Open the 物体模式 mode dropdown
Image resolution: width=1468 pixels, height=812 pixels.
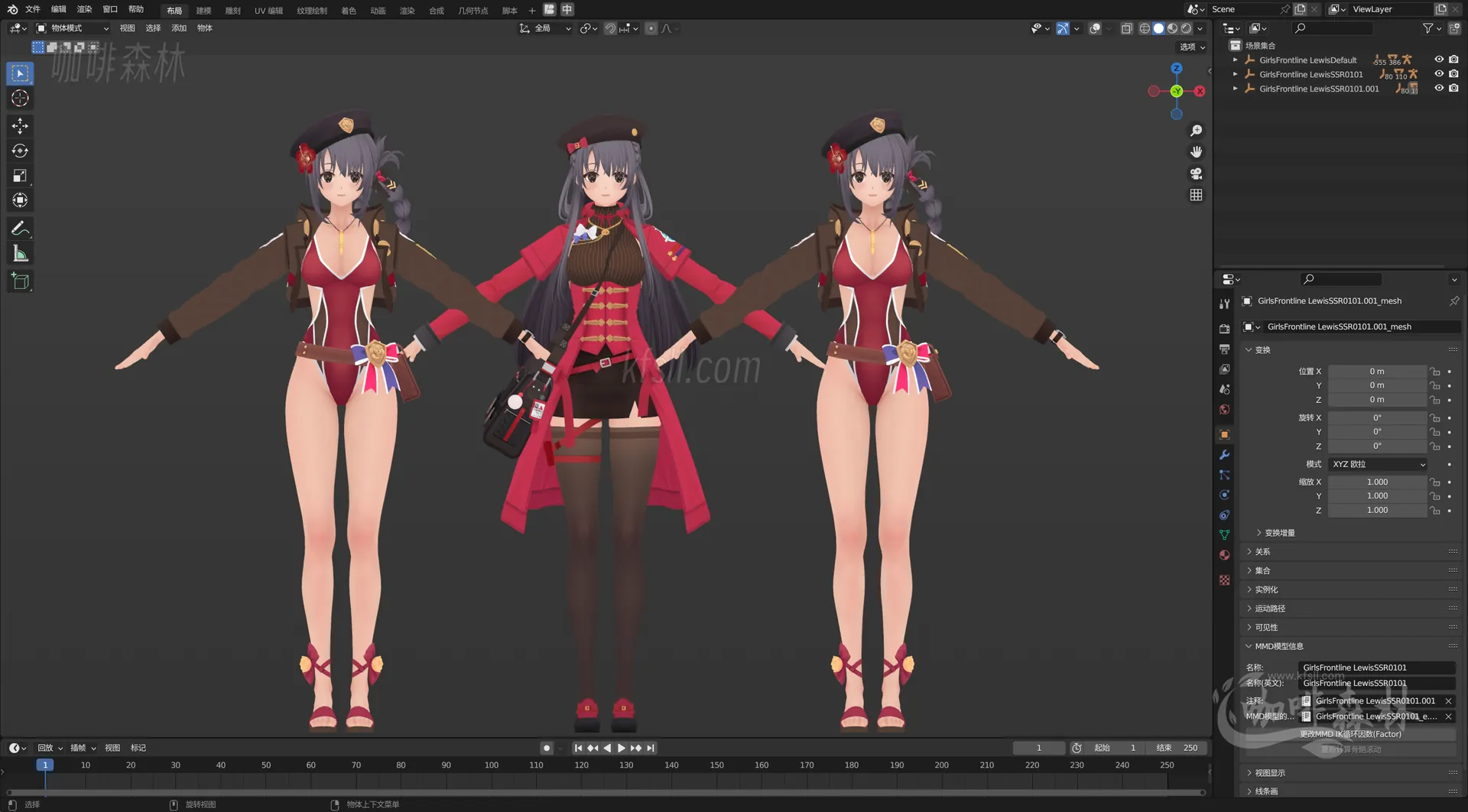73,28
